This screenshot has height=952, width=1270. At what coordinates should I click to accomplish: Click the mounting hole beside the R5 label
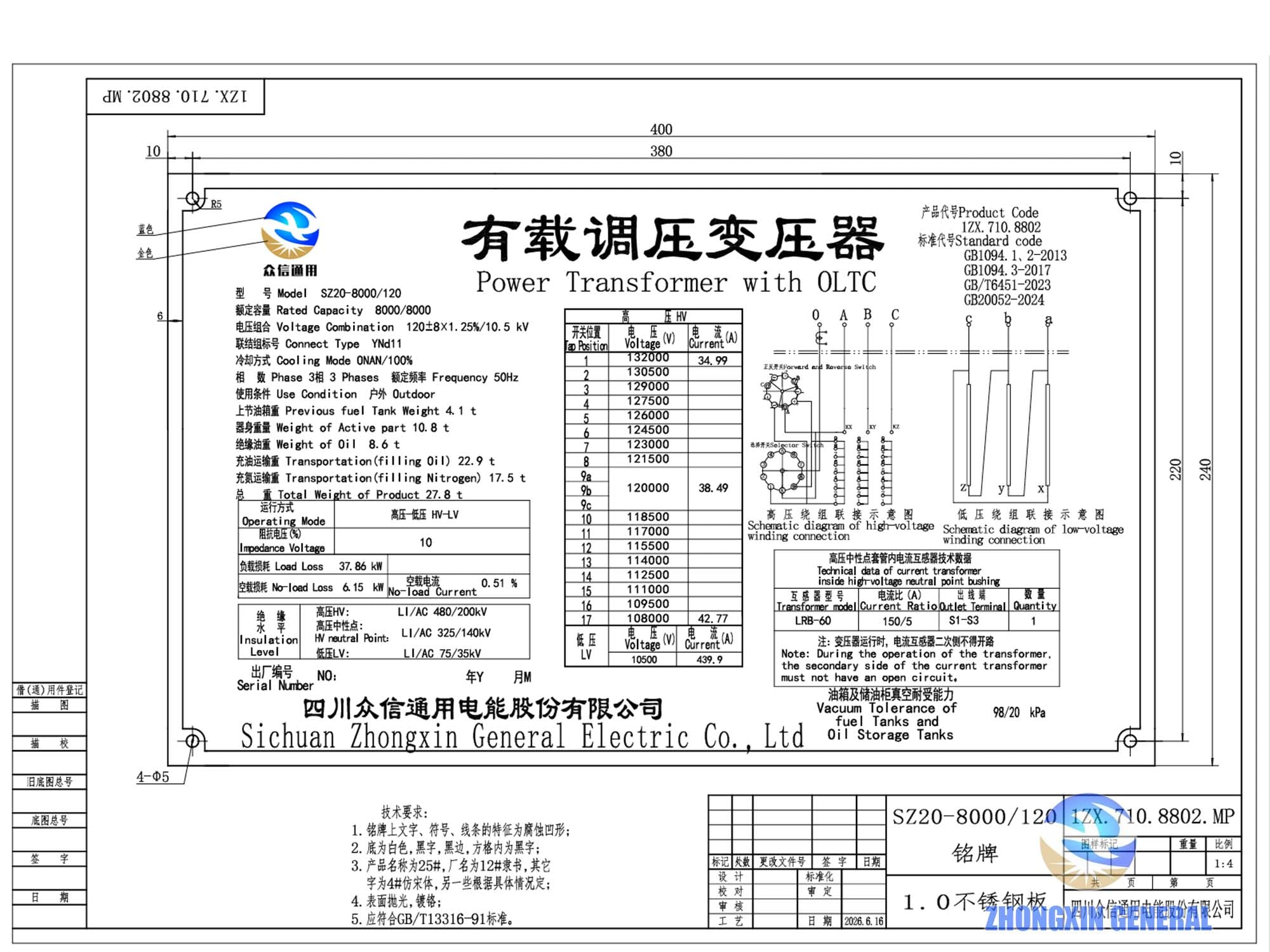(x=193, y=199)
